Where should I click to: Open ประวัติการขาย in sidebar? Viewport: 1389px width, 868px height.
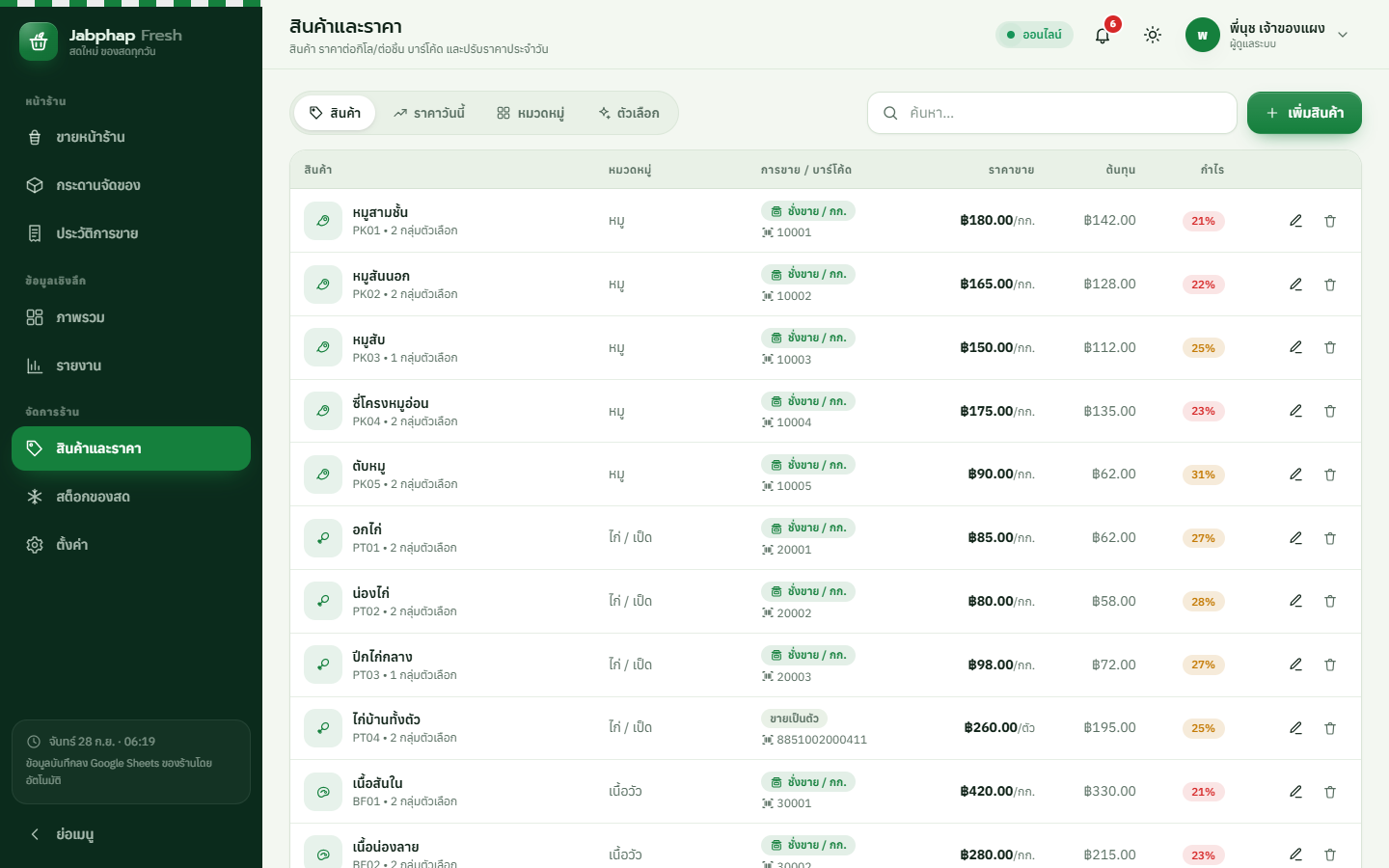131,233
